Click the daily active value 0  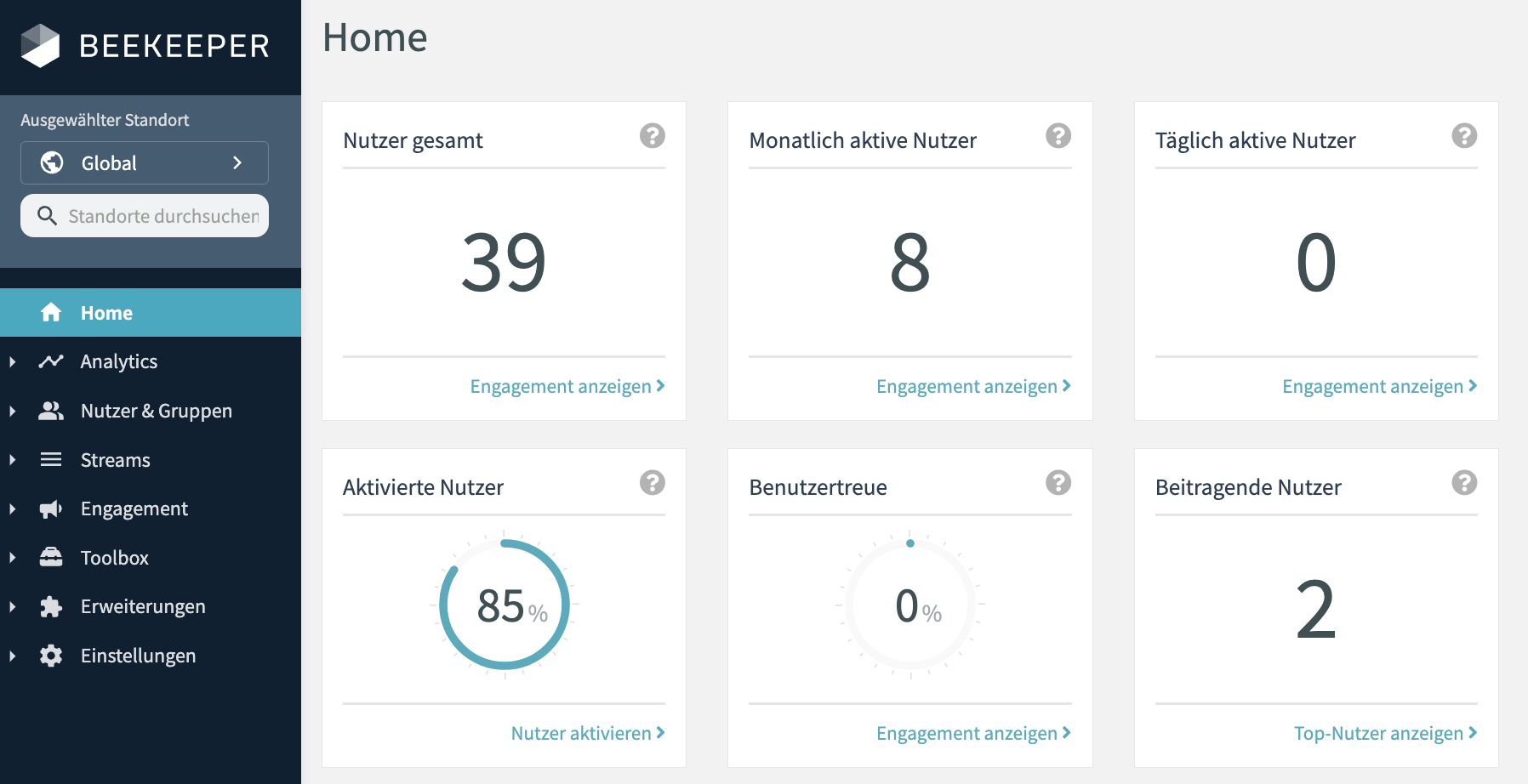coord(1316,263)
